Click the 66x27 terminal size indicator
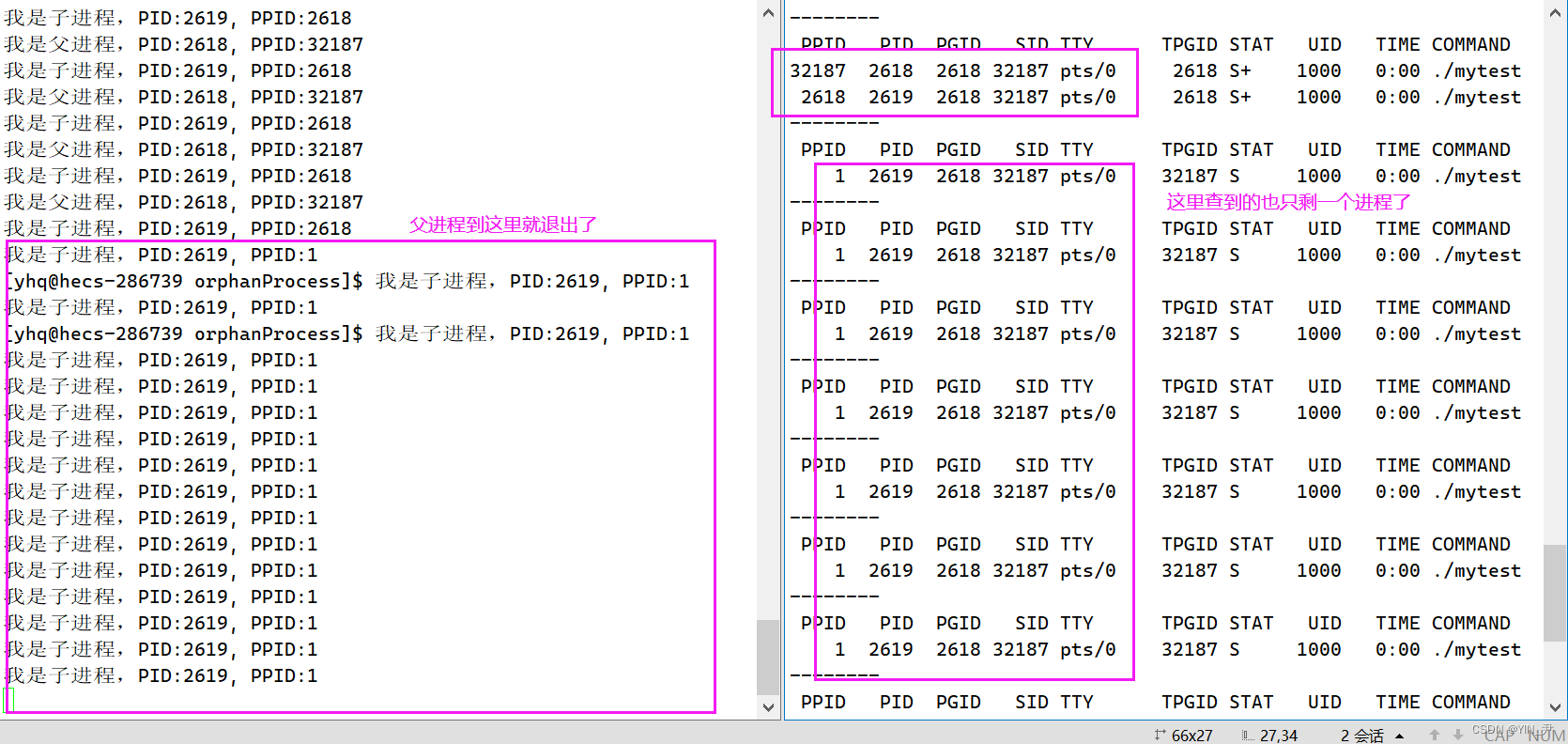 point(1191,736)
